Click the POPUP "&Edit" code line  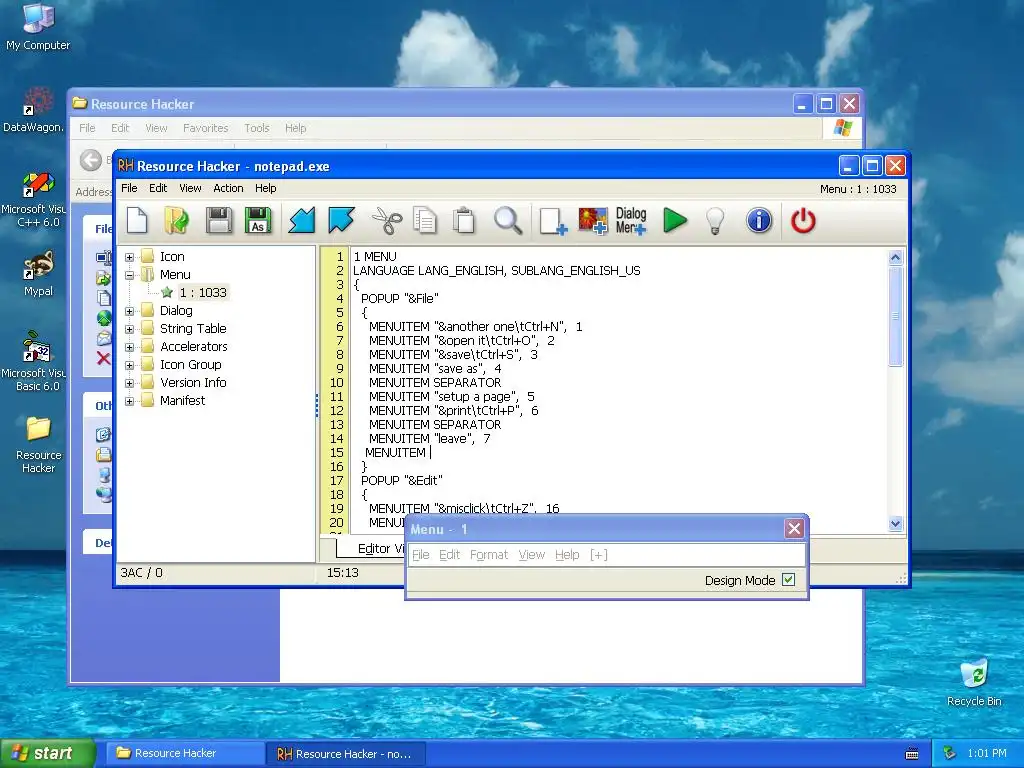coord(402,480)
